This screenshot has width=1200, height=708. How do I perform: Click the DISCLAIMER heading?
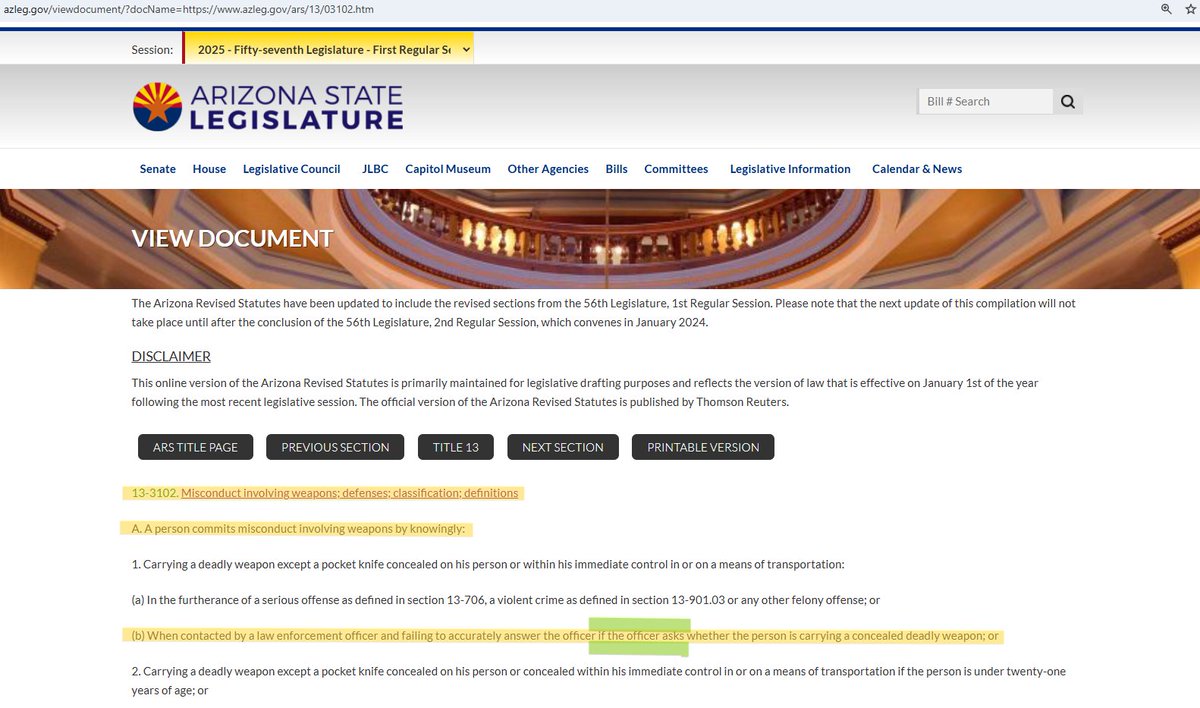[x=171, y=357]
